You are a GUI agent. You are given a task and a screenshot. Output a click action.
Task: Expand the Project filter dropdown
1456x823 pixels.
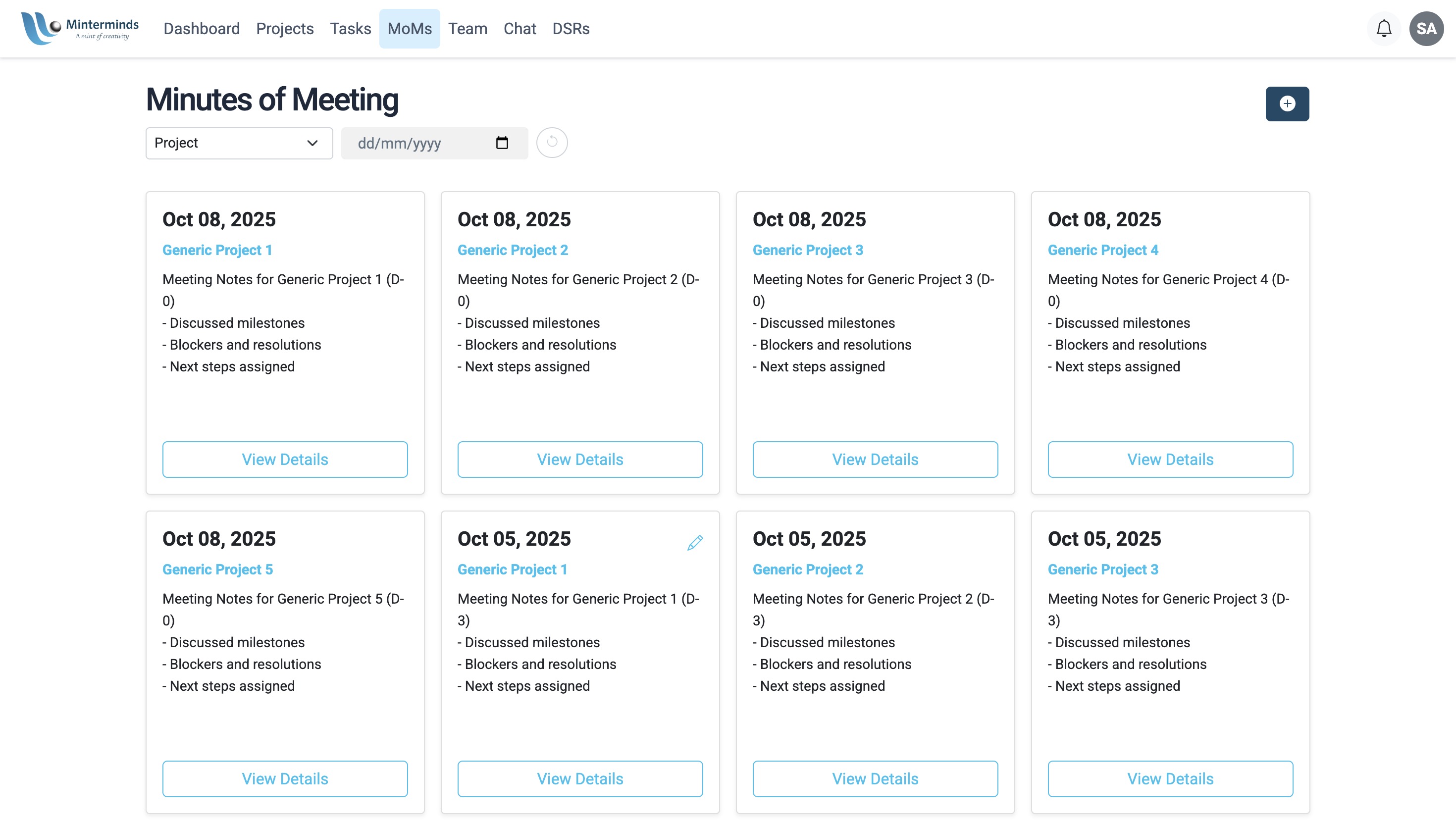click(x=239, y=143)
